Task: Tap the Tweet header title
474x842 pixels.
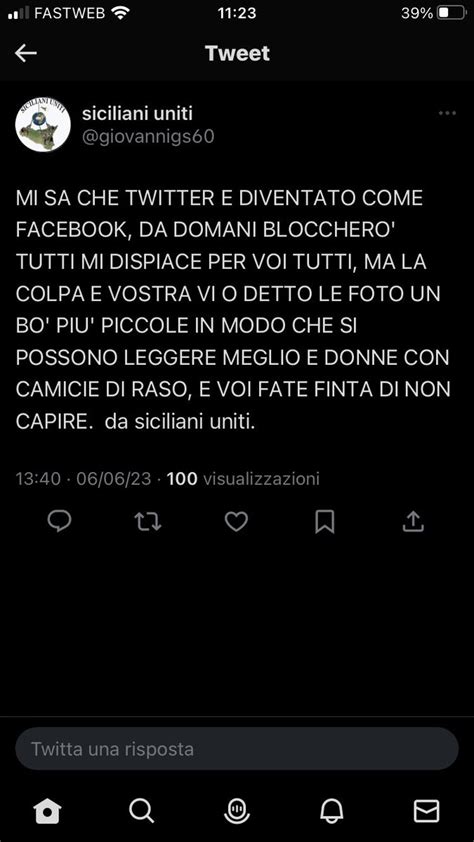Action: [x=237, y=53]
